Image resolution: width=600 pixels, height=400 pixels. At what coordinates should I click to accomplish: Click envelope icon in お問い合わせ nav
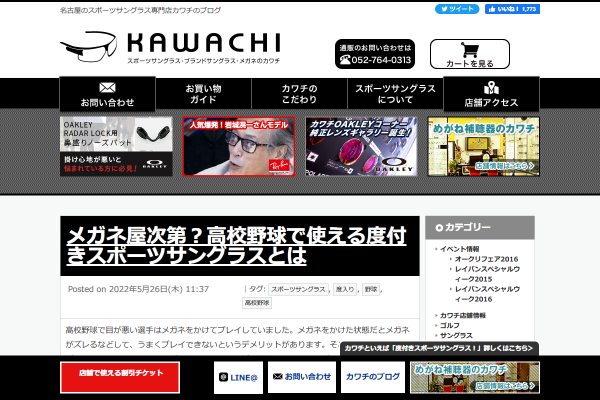point(107,88)
